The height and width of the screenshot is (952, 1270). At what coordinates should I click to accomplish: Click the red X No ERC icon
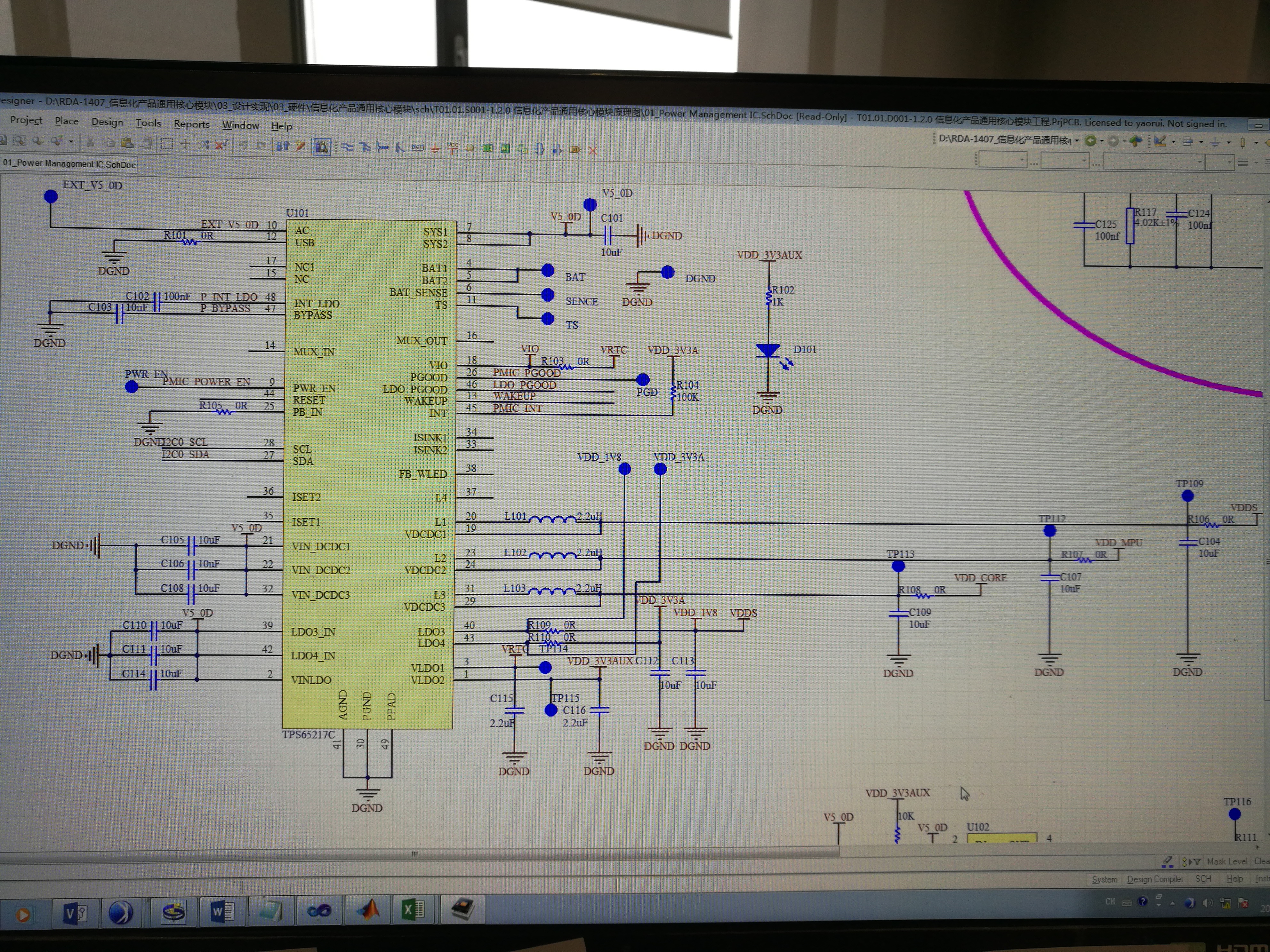(x=592, y=150)
